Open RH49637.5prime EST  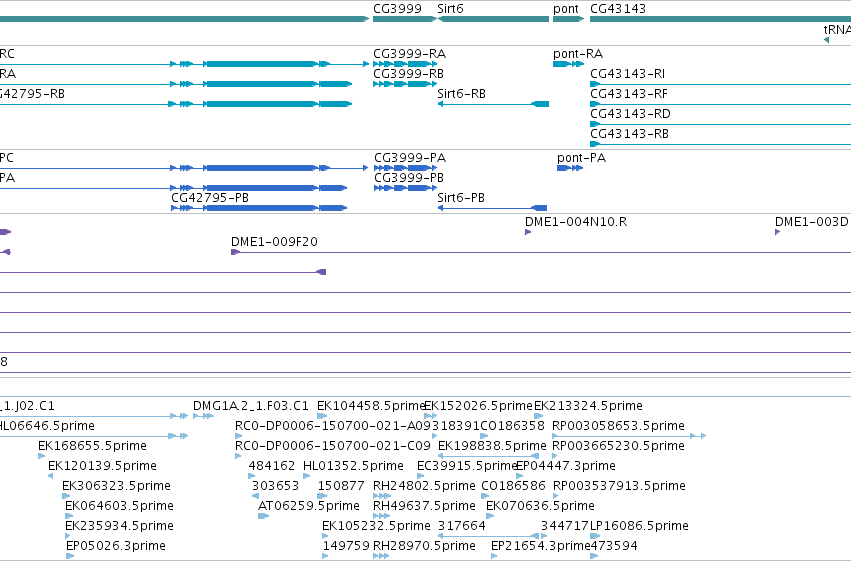tap(424, 506)
